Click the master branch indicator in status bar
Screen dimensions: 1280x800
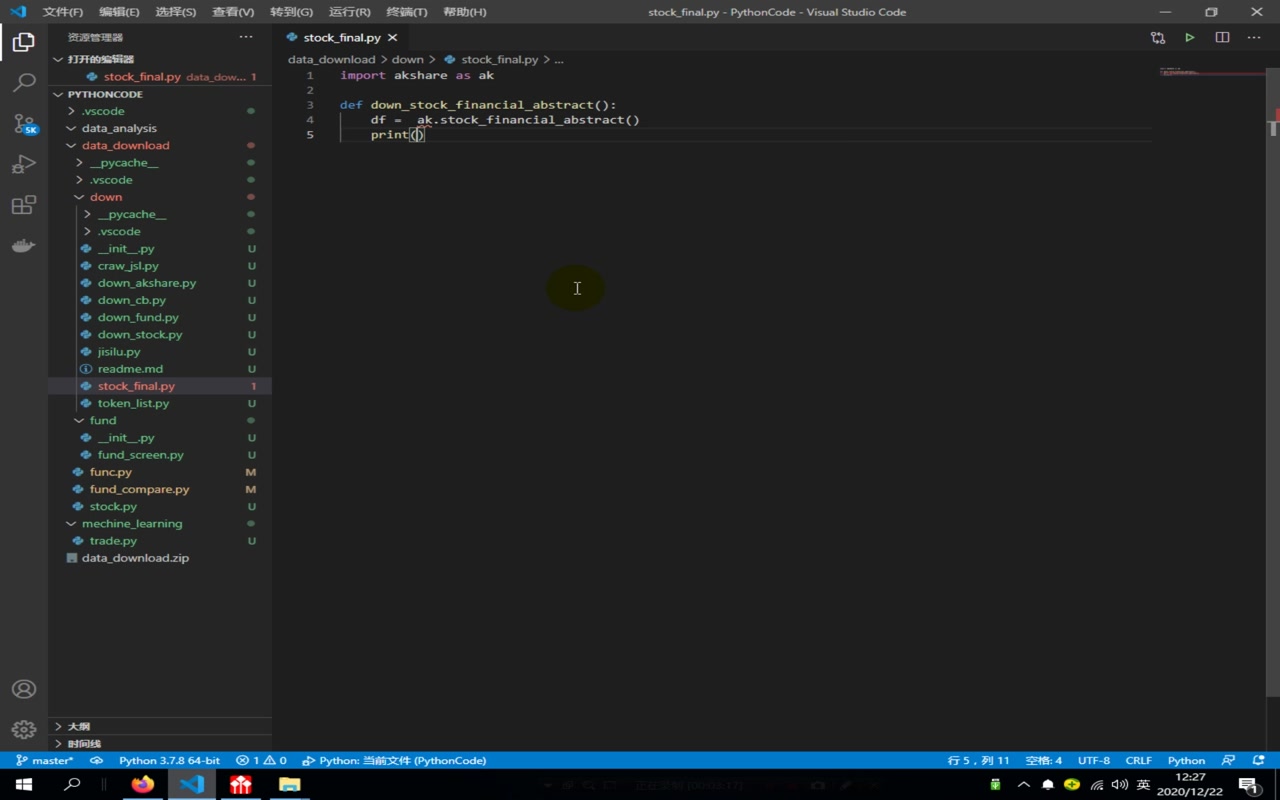pyautogui.click(x=45, y=760)
